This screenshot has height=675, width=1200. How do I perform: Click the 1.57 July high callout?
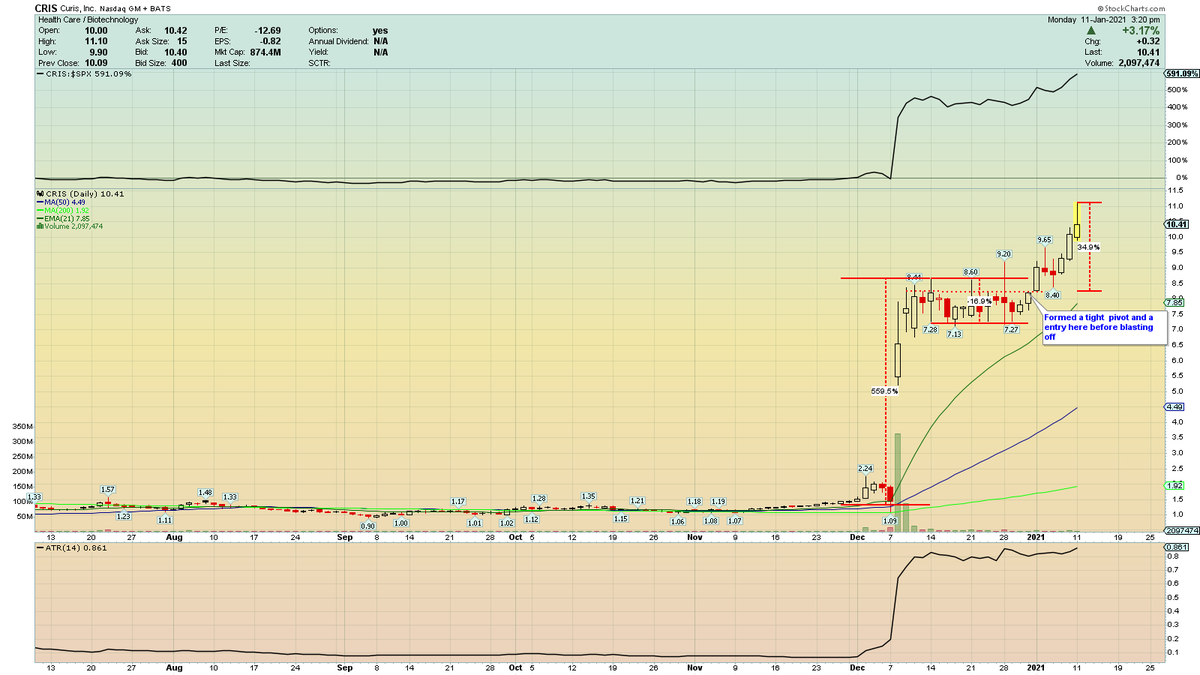coord(109,489)
